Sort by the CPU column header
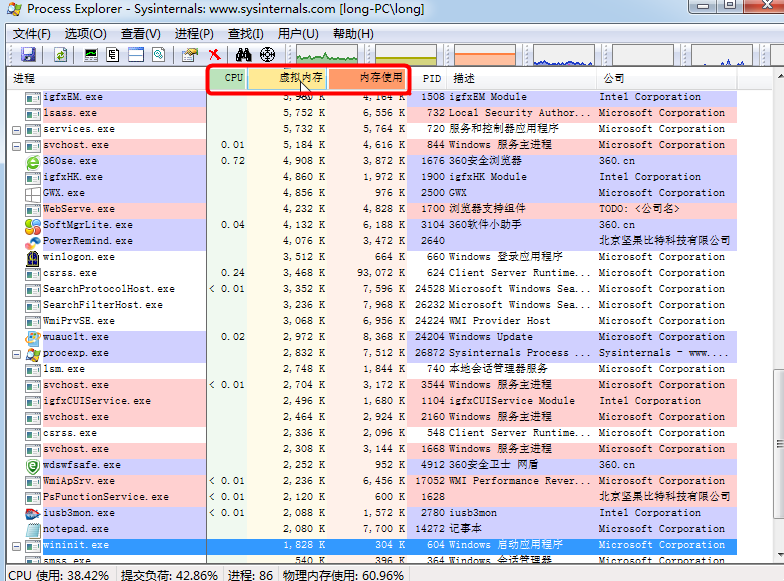The image size is (784, 581). pyautogui.click(x=228, y=78)
